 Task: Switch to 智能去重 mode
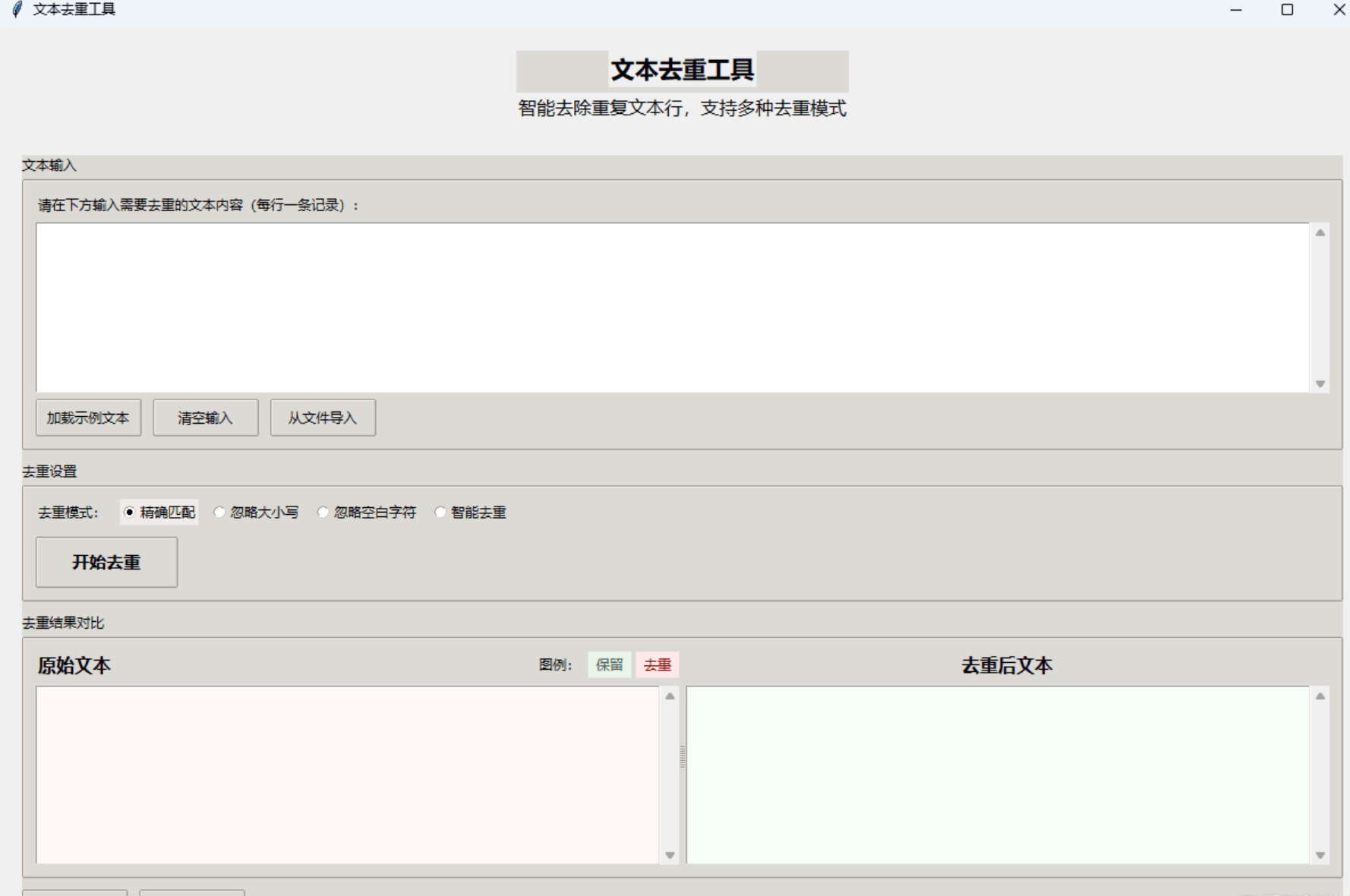click(x=440, y=513)
